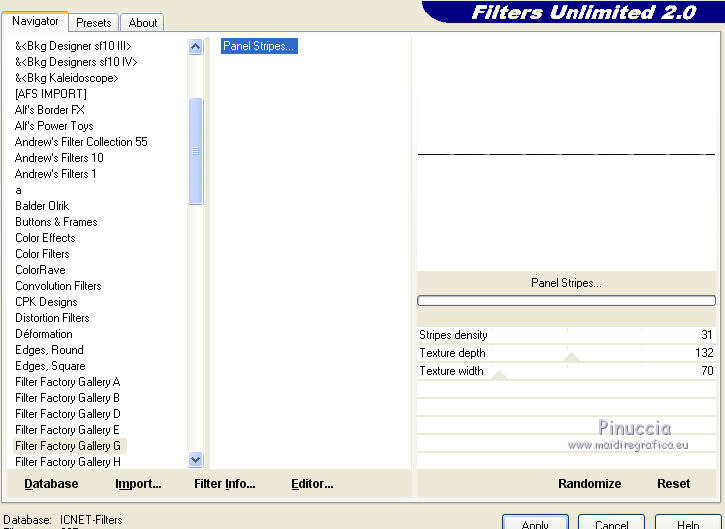Click the Texture width slider handle

click(x=499, y=375)
